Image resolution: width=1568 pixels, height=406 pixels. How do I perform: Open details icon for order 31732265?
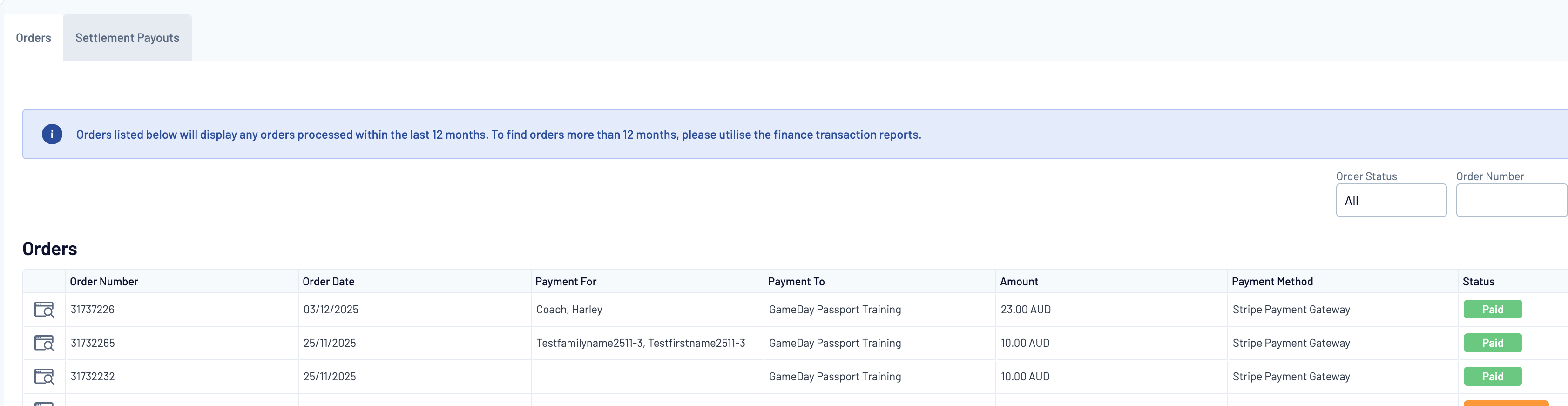pyautogui.click(x=44, y=343)
